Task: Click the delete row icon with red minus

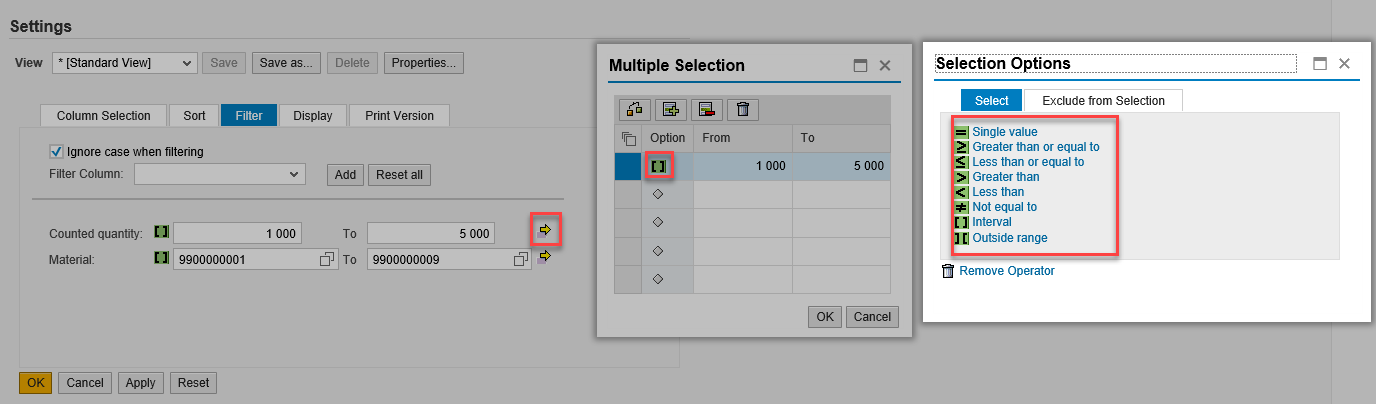Action: point(705,110)
